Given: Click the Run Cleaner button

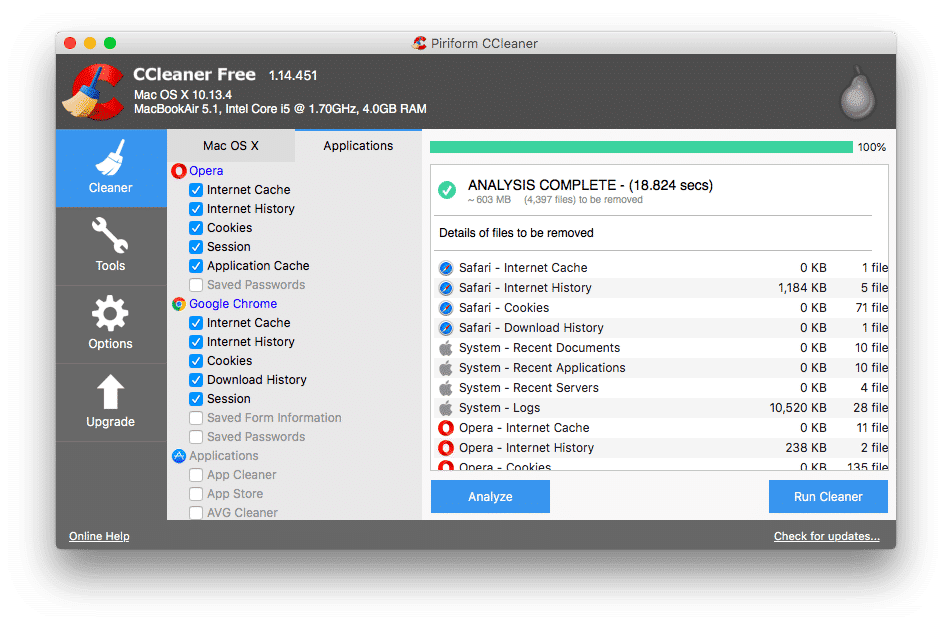Looking at the screenshot, I should coord(828,497).
